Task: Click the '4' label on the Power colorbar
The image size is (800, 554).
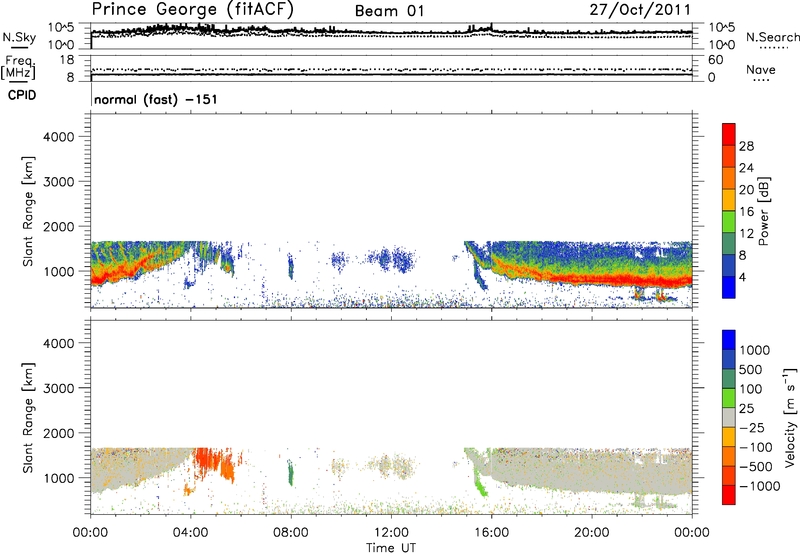Action: click(x=743, y=278)
